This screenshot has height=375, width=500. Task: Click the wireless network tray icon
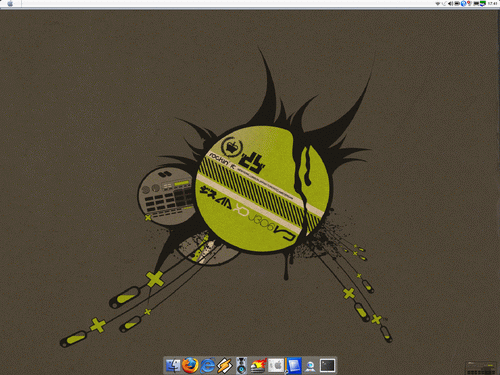438,3
